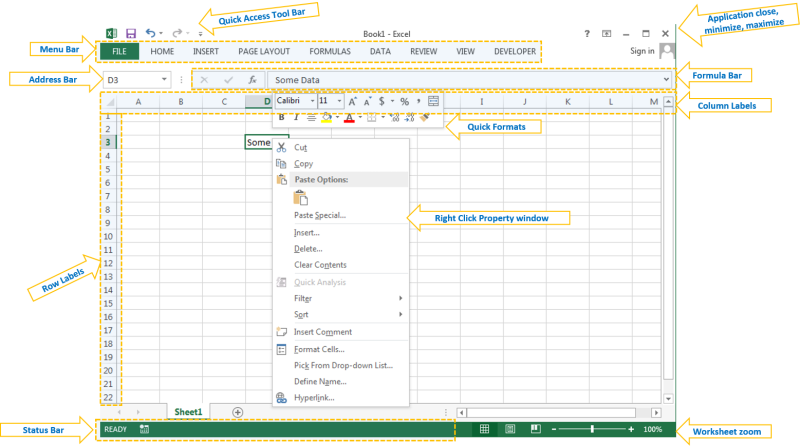800x446 pixels.
Task: Click Sign in
Action: pos(642,51)
